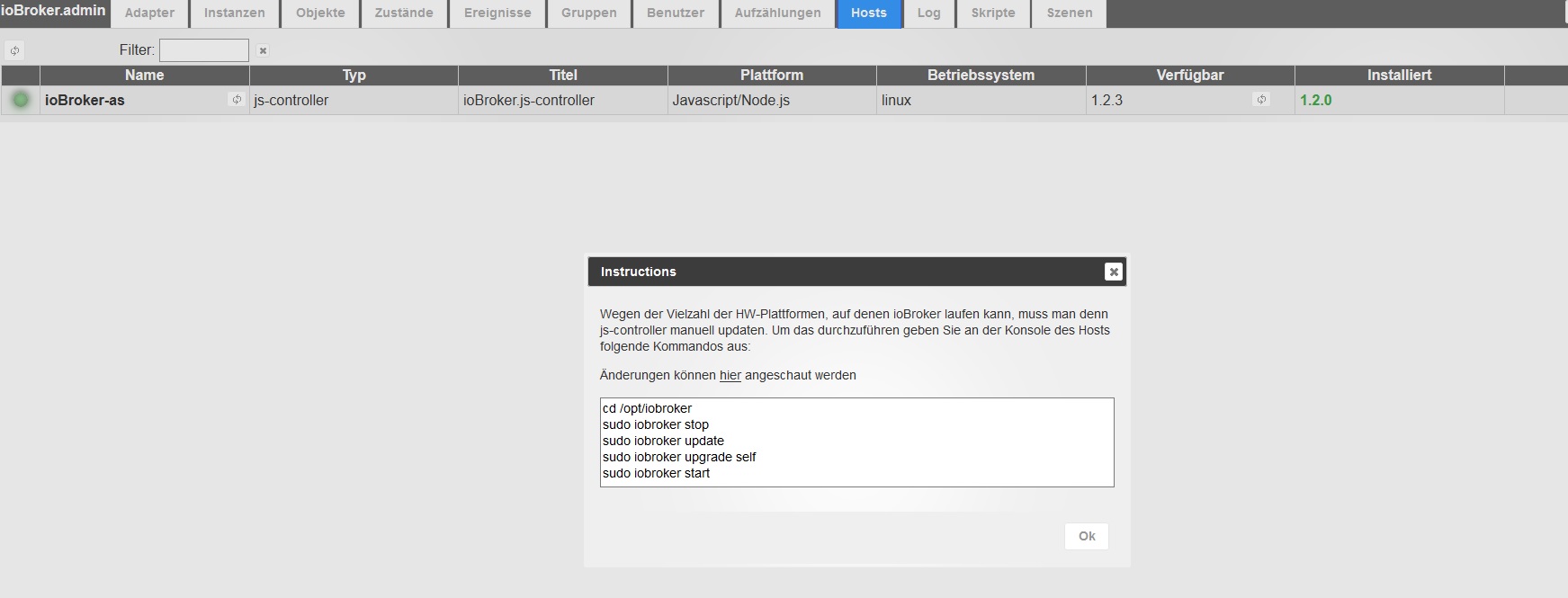The image size is (1568, 598).
Task: Click the Titel column header
Action: click(563, 75)
